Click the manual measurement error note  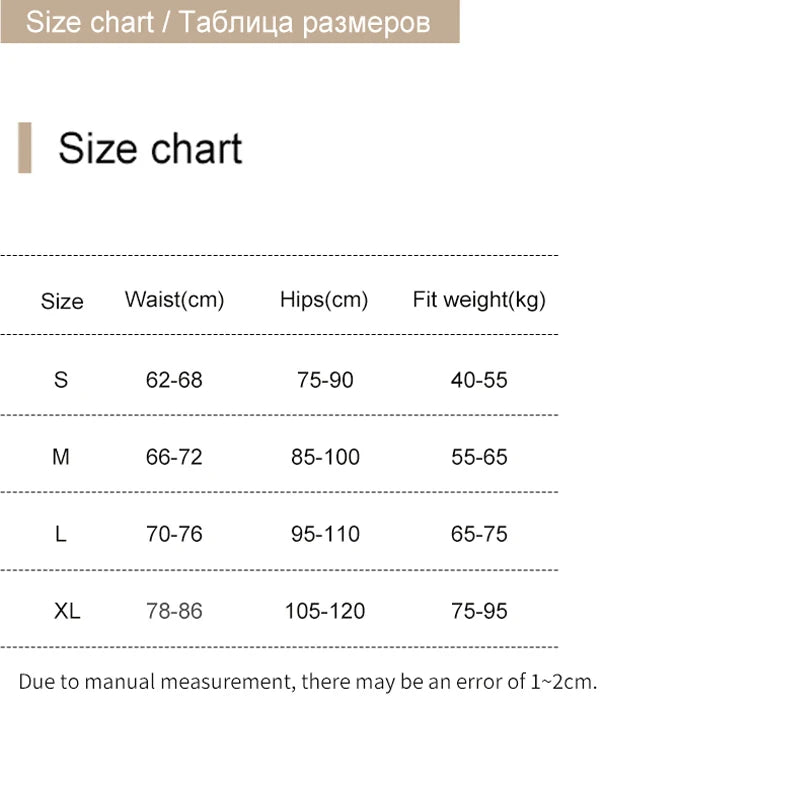(307, 683)
